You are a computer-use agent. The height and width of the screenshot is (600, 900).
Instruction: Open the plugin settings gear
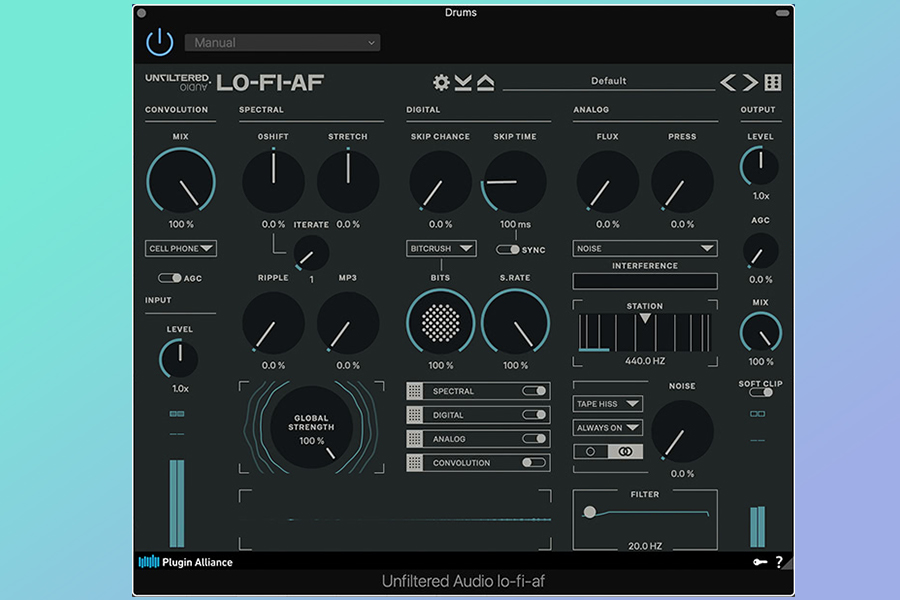pos(441,83)
